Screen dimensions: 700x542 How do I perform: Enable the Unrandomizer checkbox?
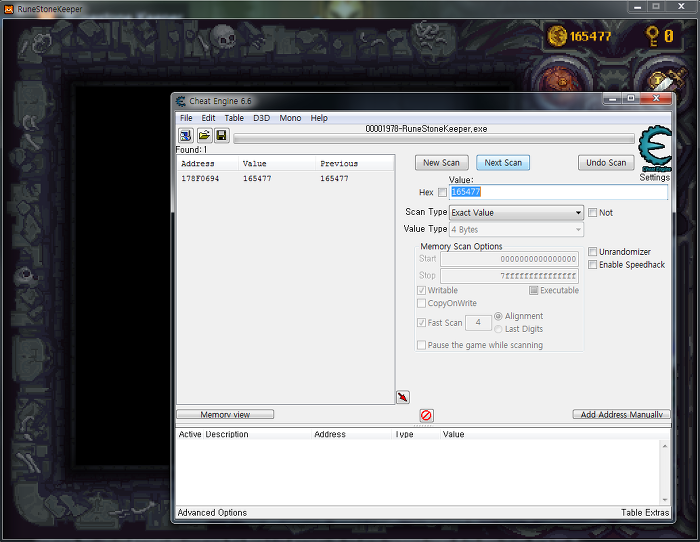point(592,252)
